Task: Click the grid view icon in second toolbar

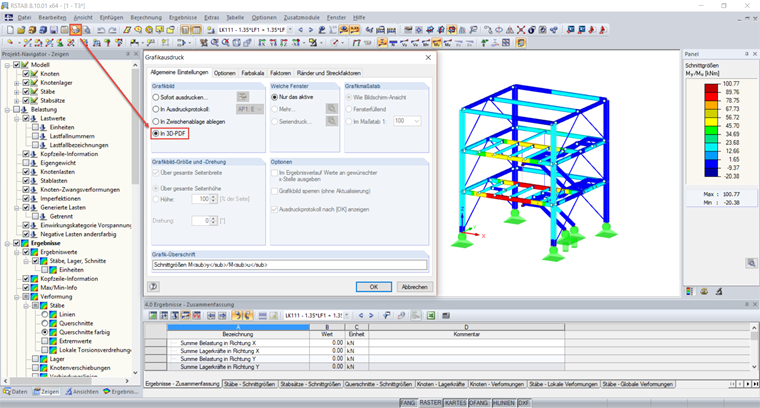Action: click(506, 43)
